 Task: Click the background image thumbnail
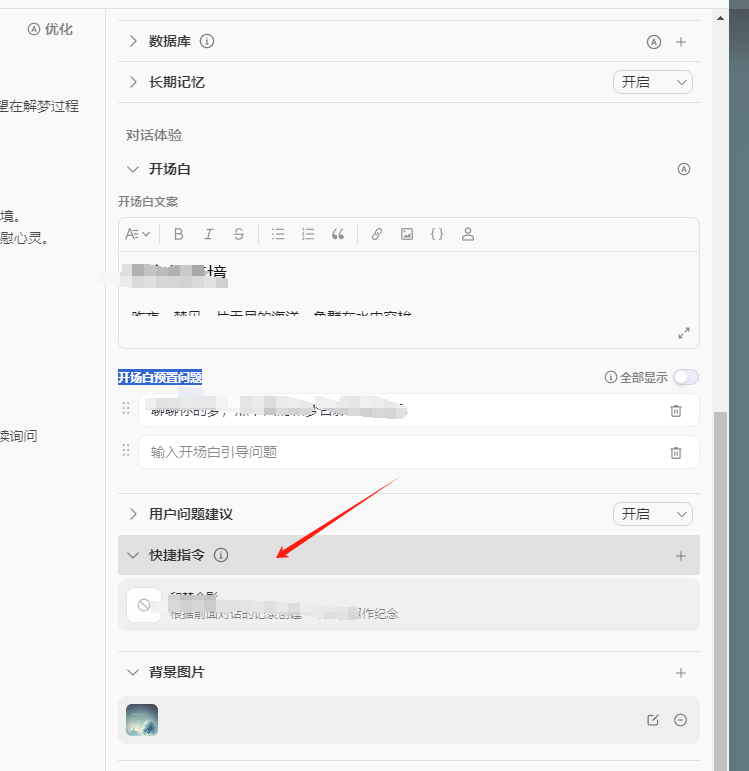point(142,720)
